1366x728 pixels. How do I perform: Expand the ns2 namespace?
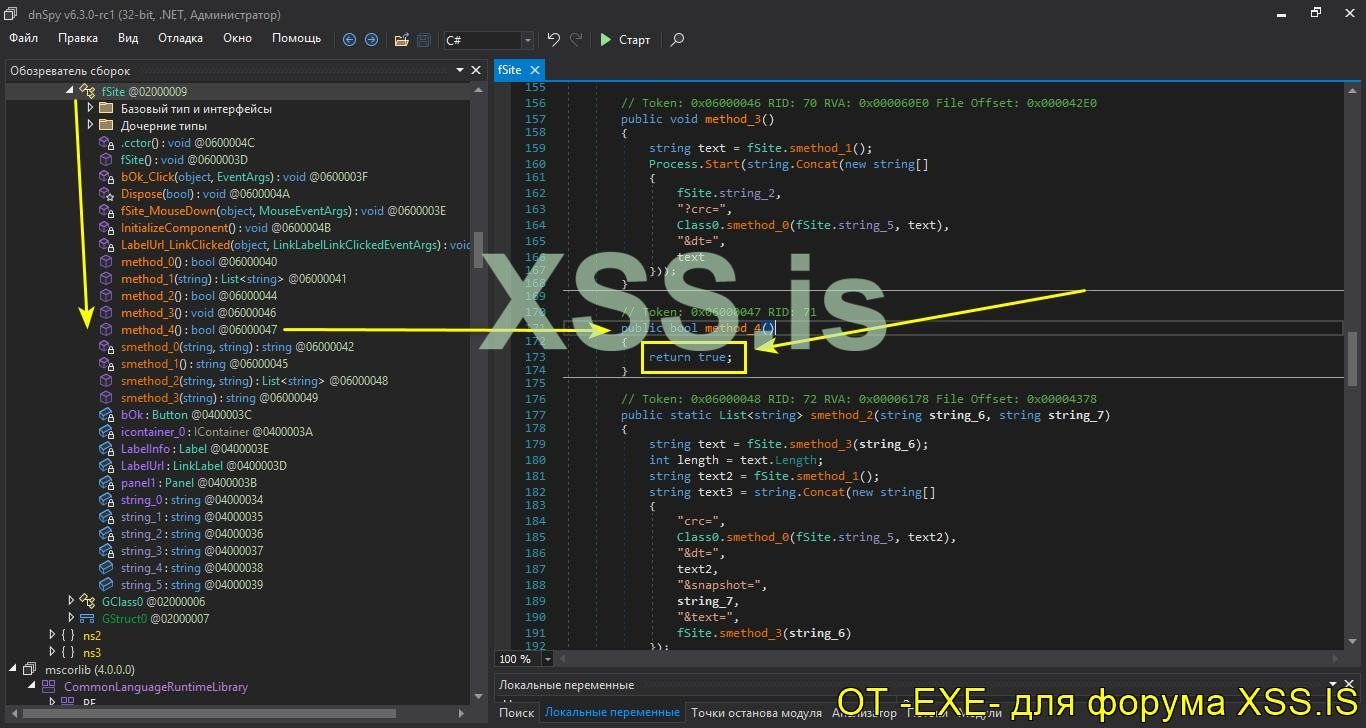(52, 635)
